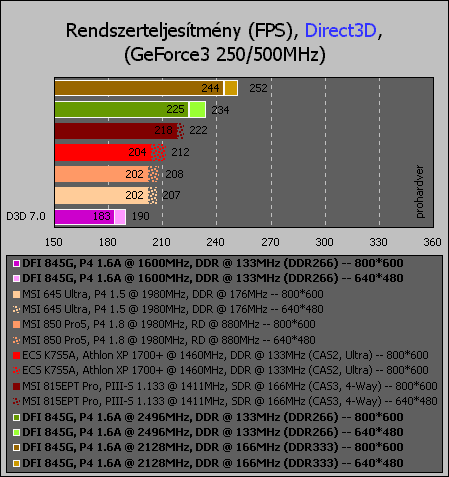Image resolution: width=449 pixels, height=477 pixels.
Task: Click the 222 value beside the dark red bar
Action: point(198,130)
